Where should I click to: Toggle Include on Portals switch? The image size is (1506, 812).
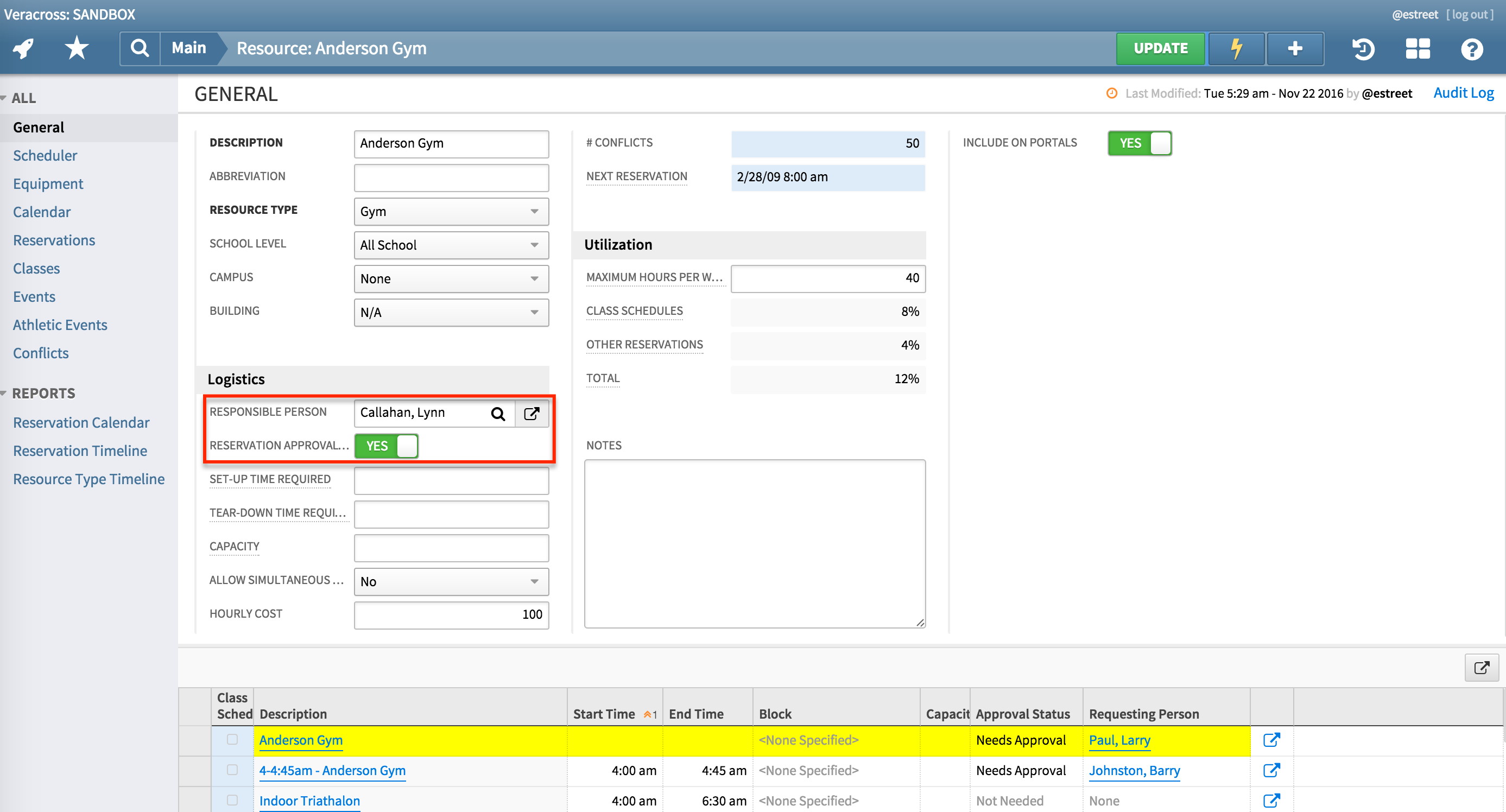coord(1139,143)
